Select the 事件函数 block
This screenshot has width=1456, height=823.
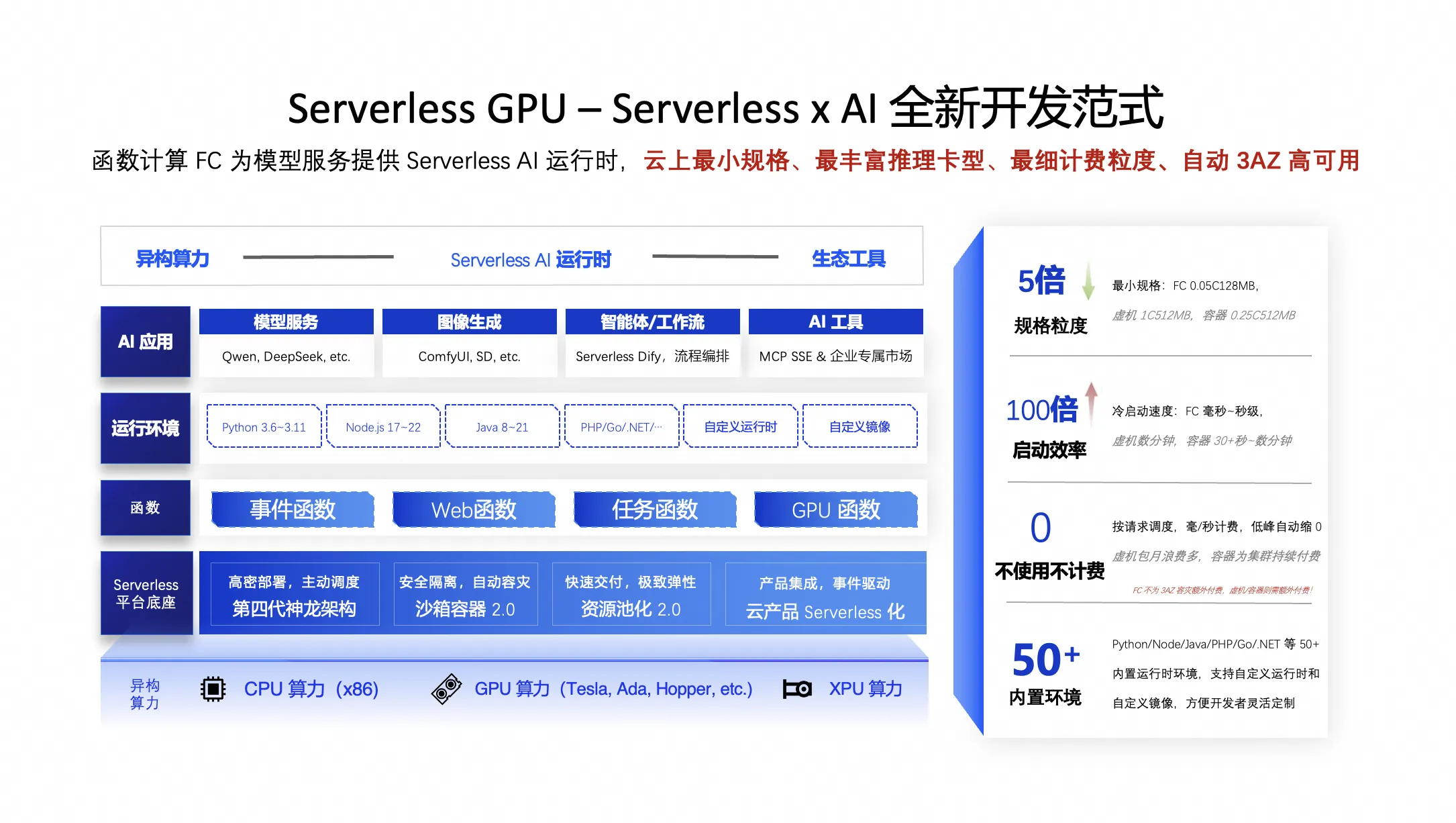(x=293, y=510)
